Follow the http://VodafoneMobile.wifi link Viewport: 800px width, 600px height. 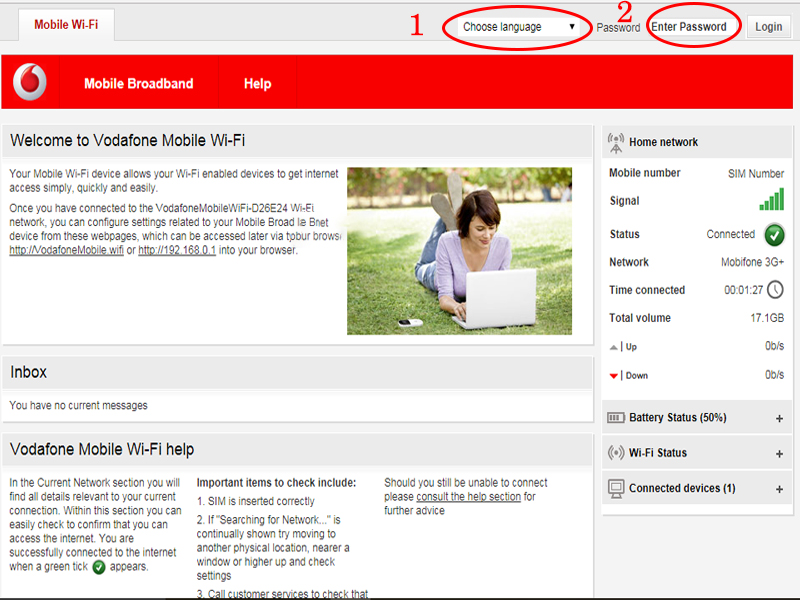(66, 250)
